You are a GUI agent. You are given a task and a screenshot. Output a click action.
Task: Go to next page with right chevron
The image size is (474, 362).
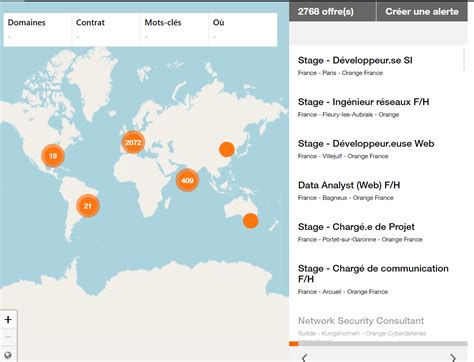point(453,358)
